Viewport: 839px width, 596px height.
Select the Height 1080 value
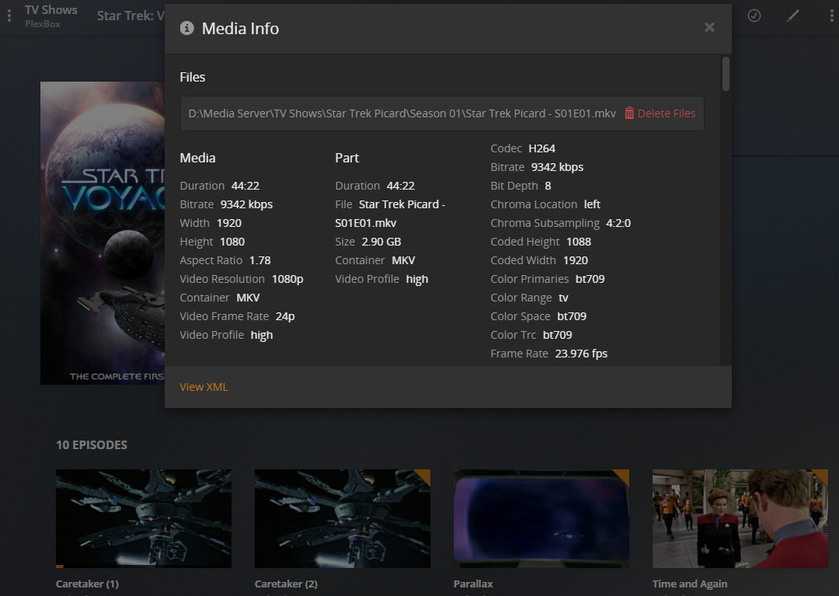[x=232, y=242]
